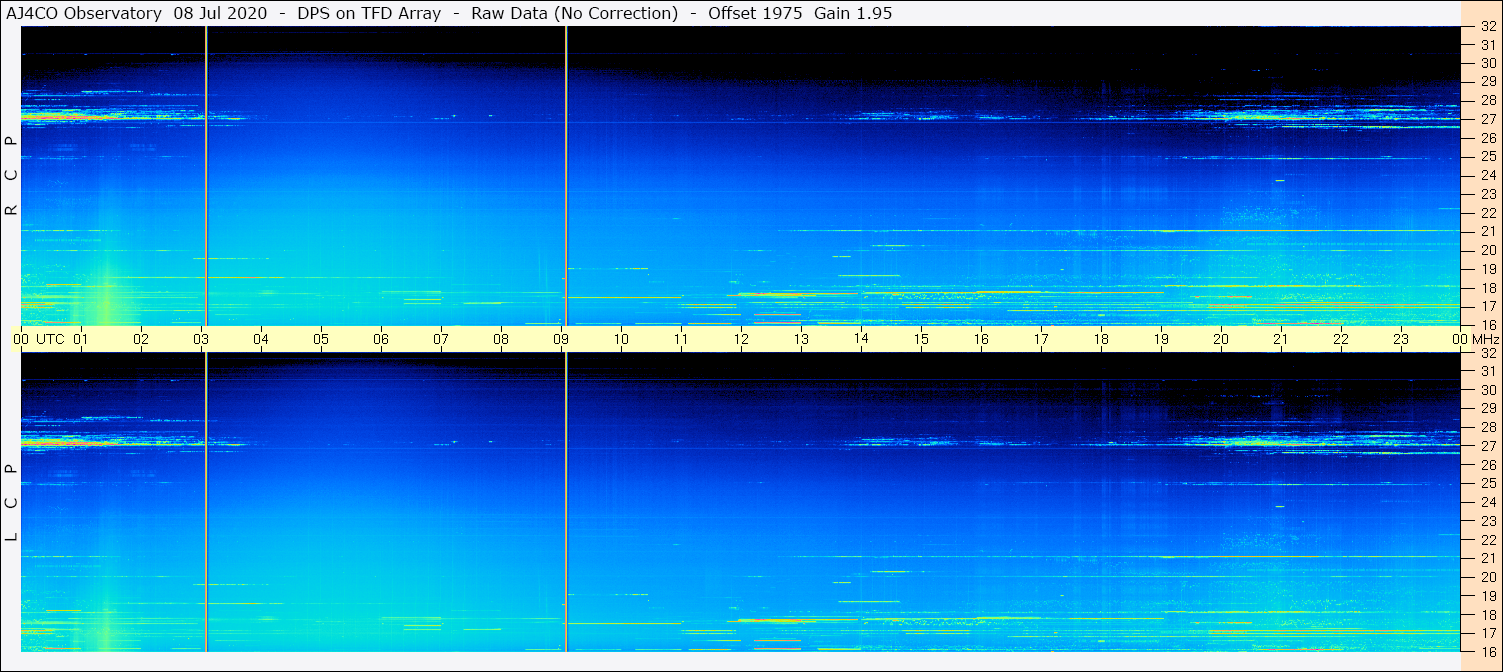Image resolution: width=1503 pixels, height=672 pixels.
Task: Click the 03 hour tick label
Action: (202, 339)
